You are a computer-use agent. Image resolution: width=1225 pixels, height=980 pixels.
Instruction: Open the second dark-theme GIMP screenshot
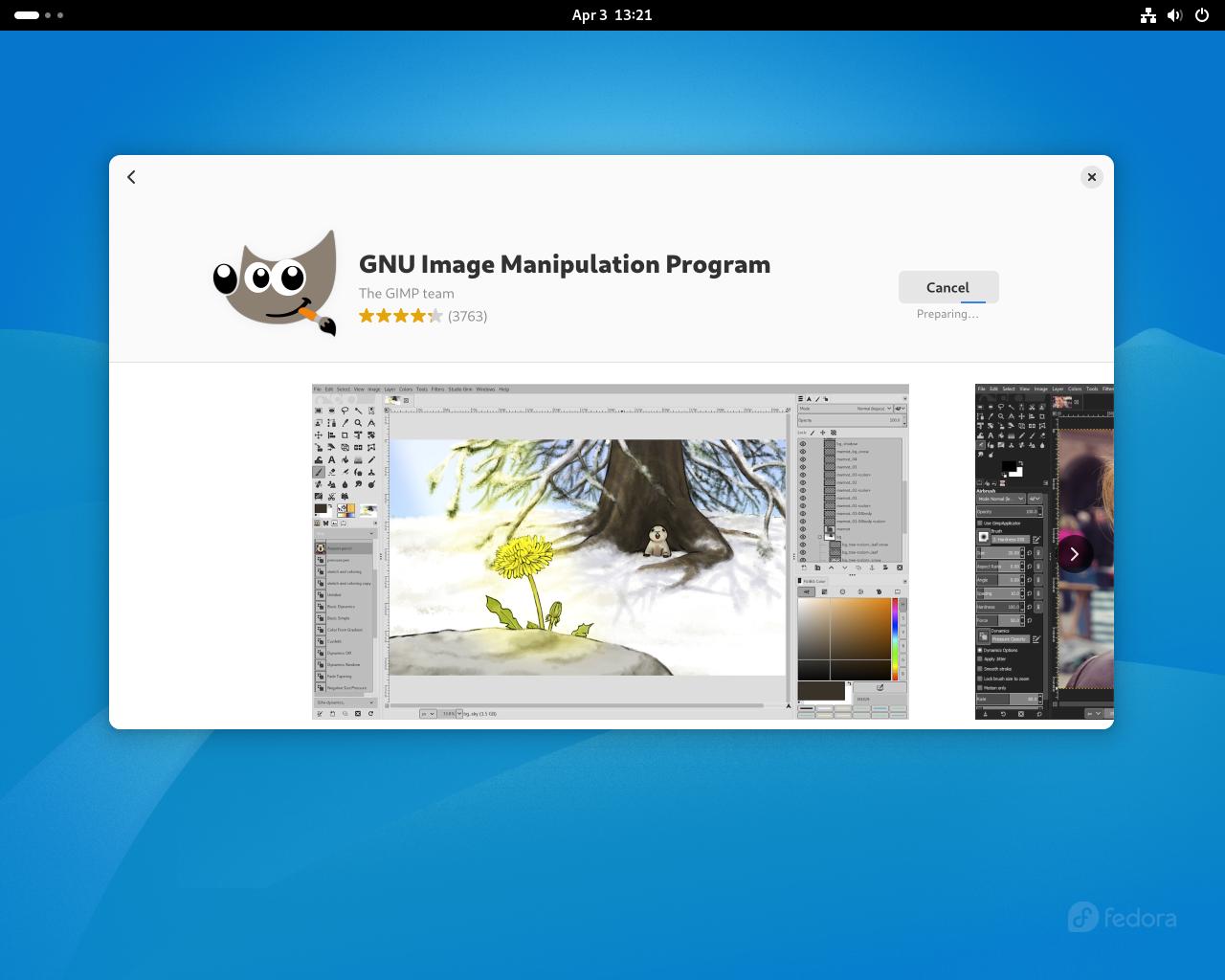tap(1044, 551)
